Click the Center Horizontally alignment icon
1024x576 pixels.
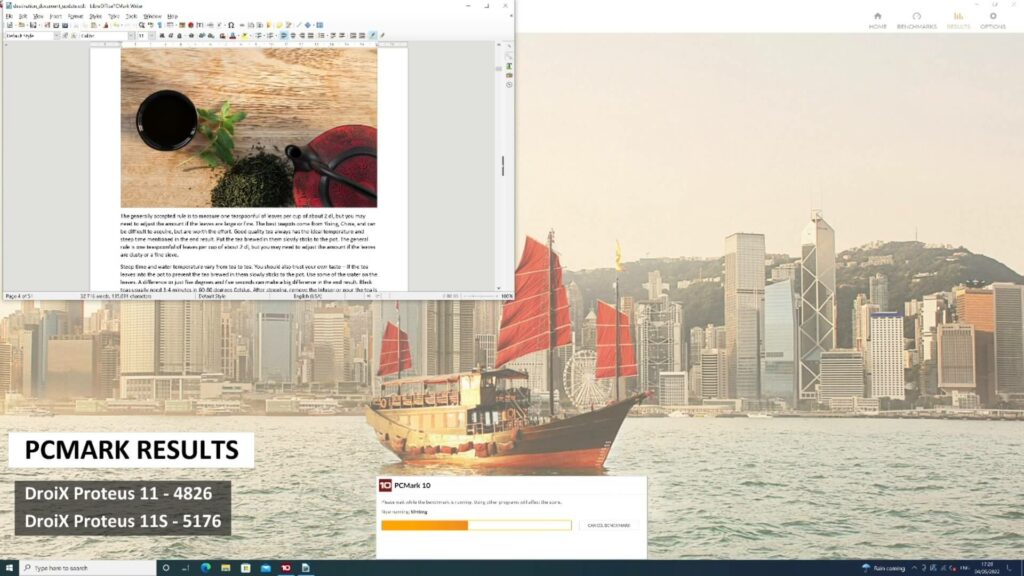(x=293, y=36)
